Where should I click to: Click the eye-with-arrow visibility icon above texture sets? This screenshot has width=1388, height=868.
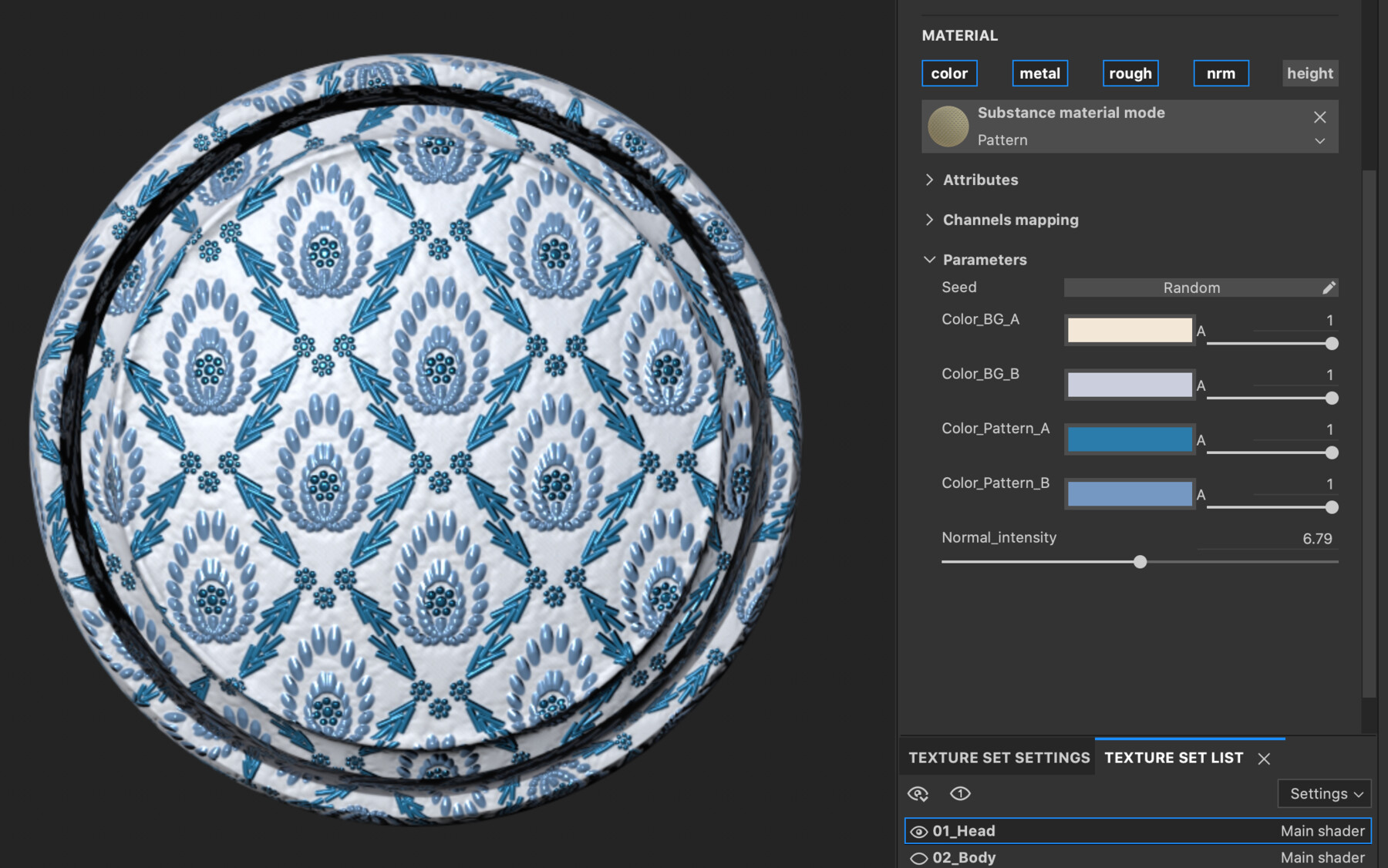point(918,793)
